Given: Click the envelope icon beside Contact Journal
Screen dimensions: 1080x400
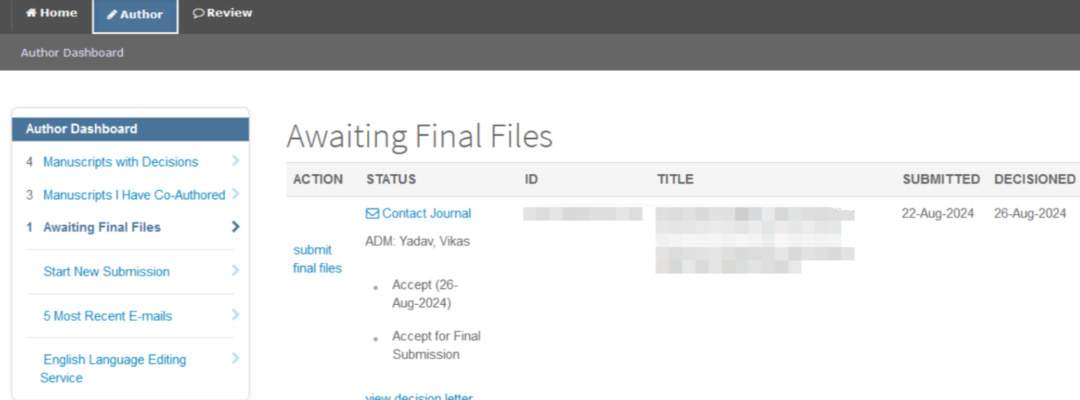Looking at the screenshot, I should tap(372, 214).
